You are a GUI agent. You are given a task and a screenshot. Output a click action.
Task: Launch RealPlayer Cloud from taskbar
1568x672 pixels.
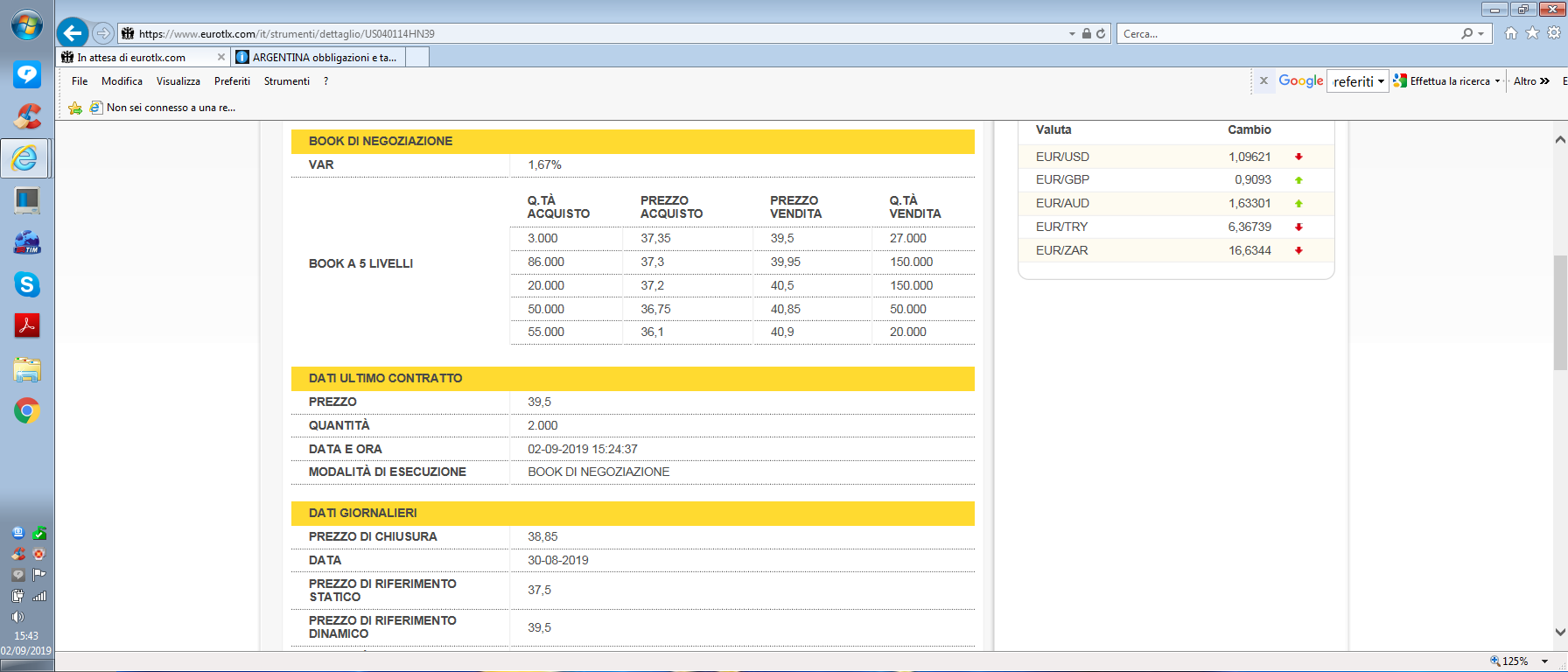coord(26,74)
